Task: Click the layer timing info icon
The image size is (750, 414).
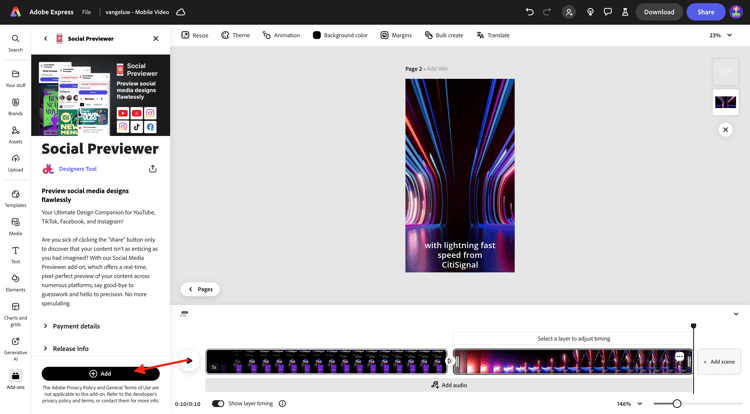Action: pyautogui.click(x=282, y=403)
